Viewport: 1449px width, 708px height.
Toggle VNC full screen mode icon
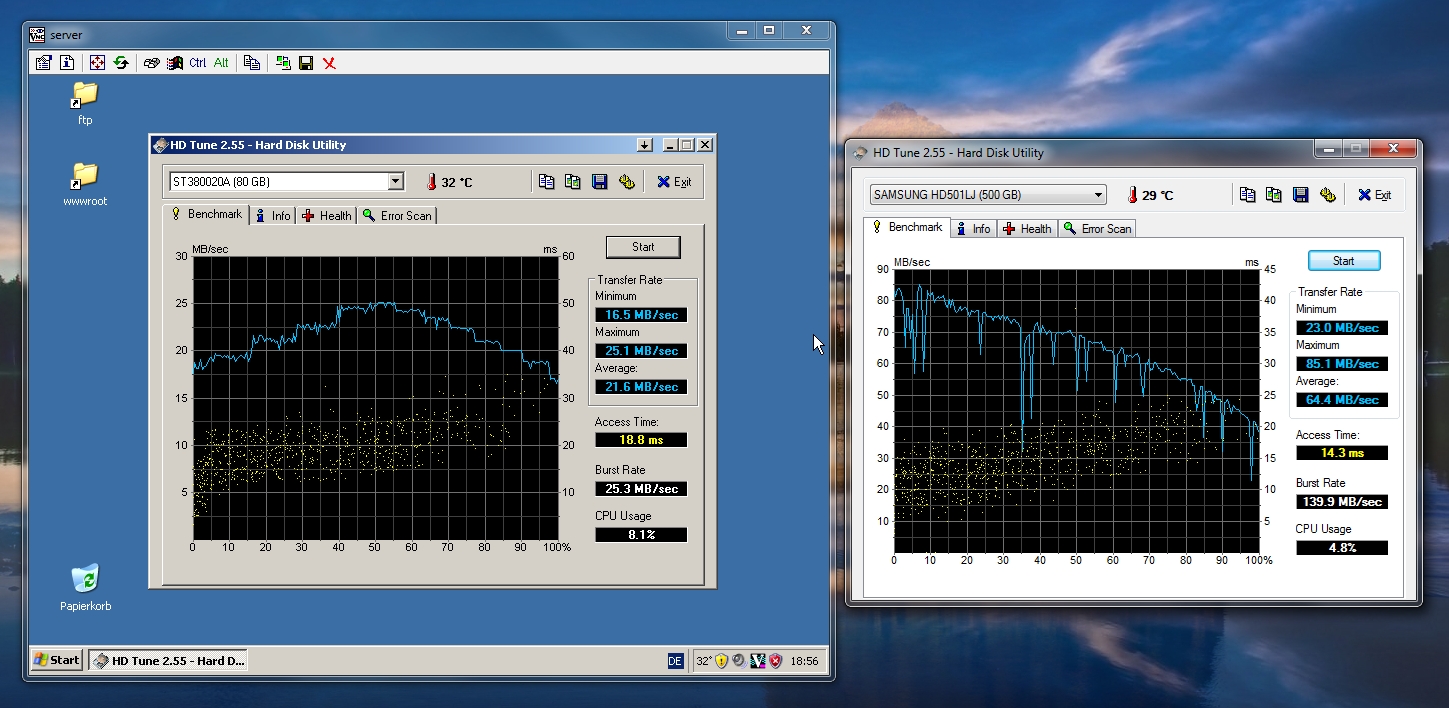pyautogui.click(x=97, y=63)
